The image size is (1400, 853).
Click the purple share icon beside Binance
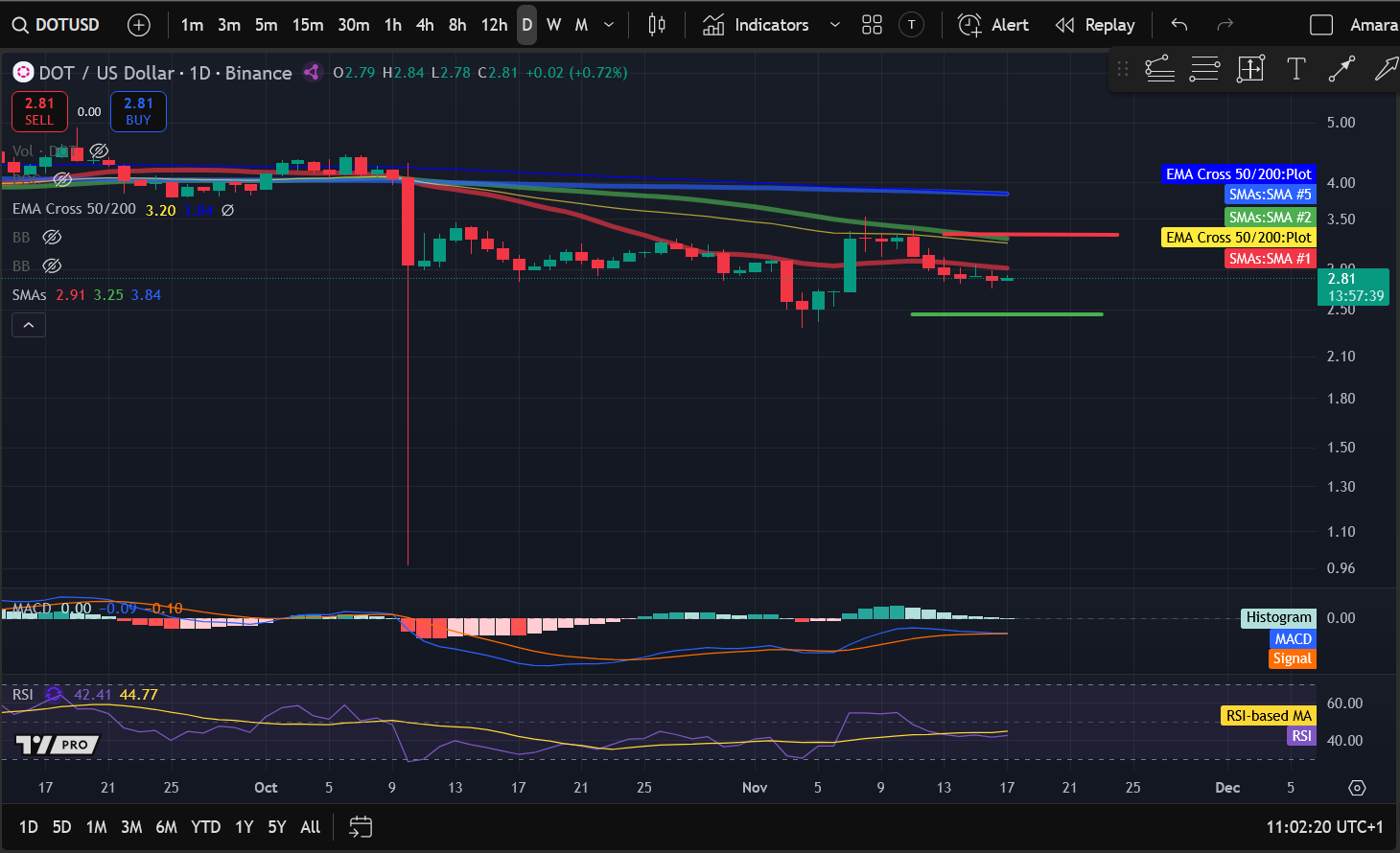[x=312, y=72]
